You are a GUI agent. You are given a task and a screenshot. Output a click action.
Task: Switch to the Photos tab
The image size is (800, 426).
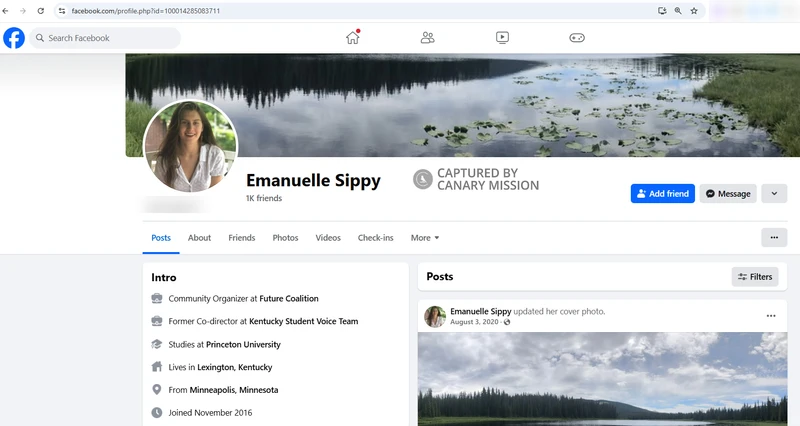(286, 238)
